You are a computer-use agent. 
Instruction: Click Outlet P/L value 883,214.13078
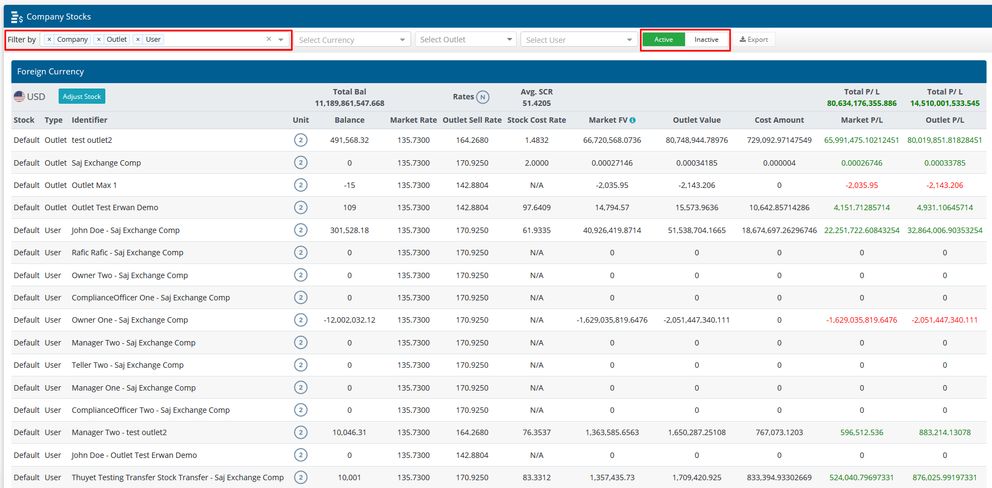(945, 432)
